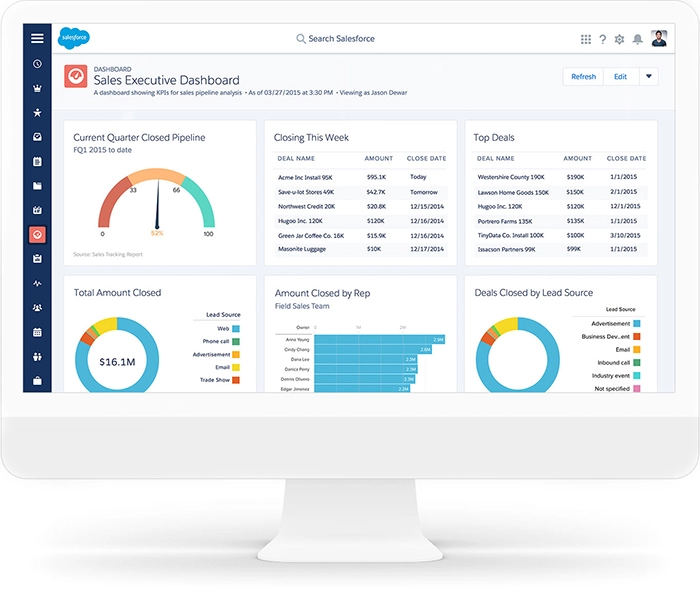Click the folder icon in the sidebar

click(x=38, y=186)
